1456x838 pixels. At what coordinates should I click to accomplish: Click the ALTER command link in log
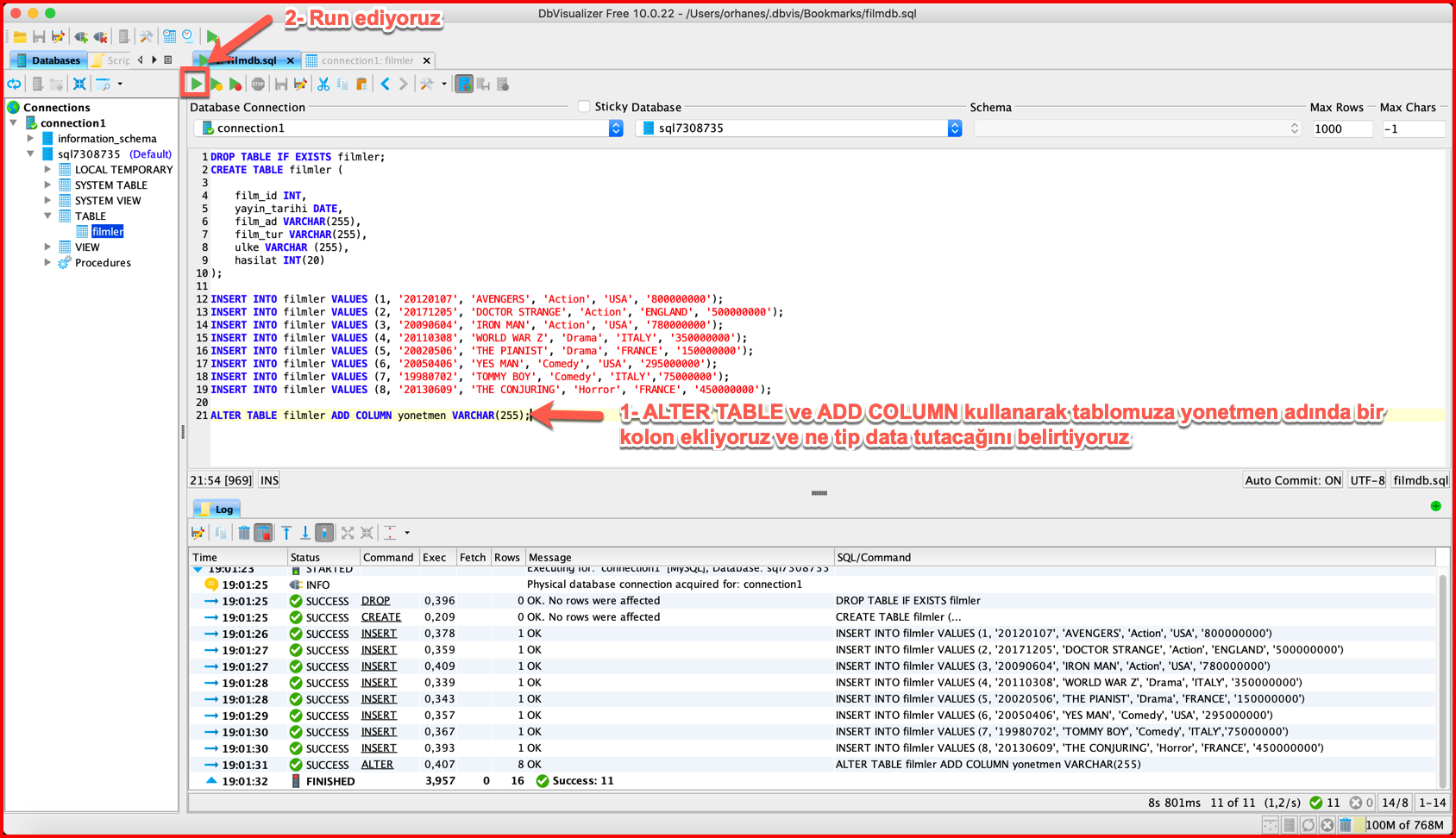tap(377, 765)
